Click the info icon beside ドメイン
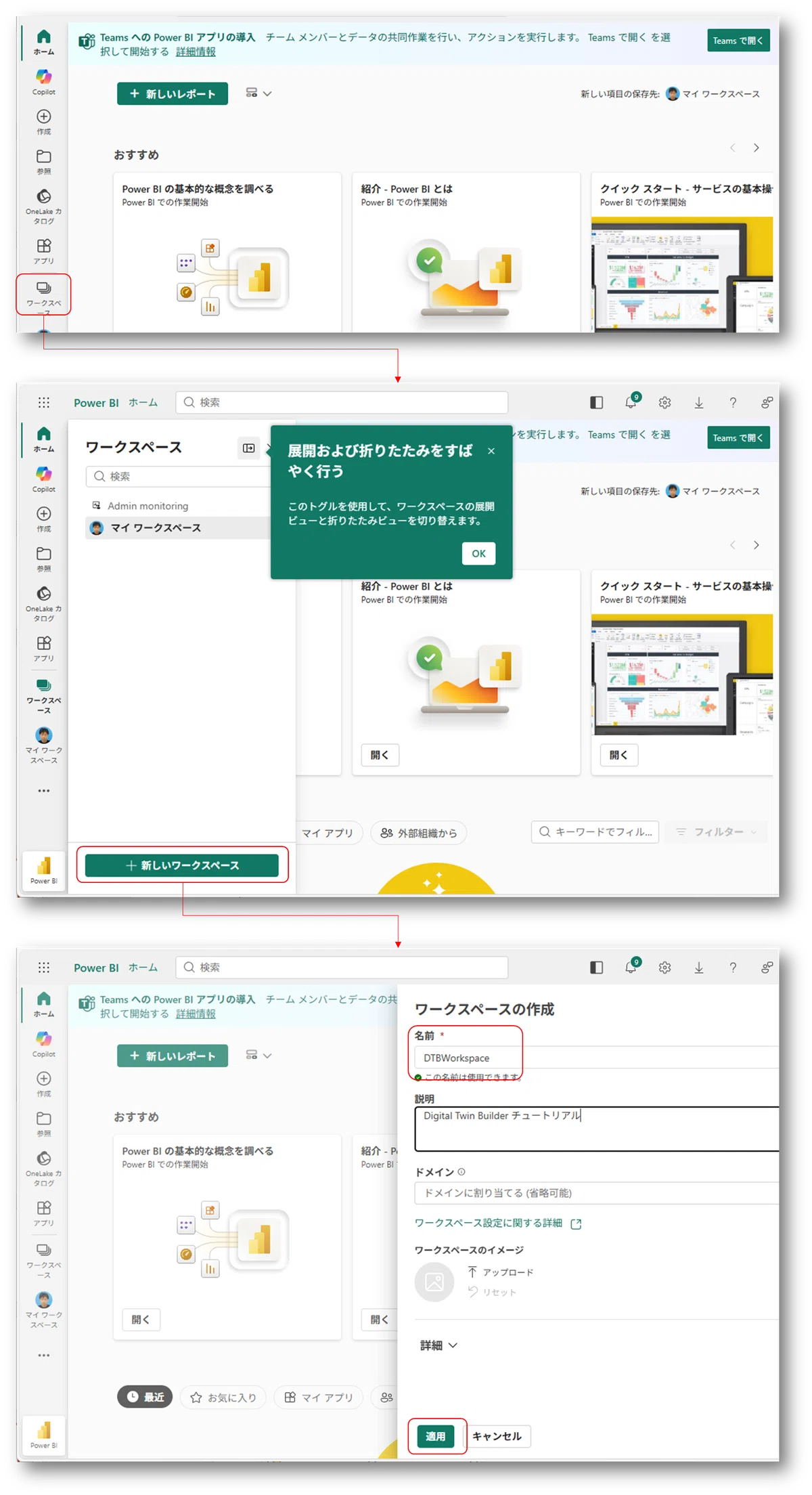 [461, 1172]
